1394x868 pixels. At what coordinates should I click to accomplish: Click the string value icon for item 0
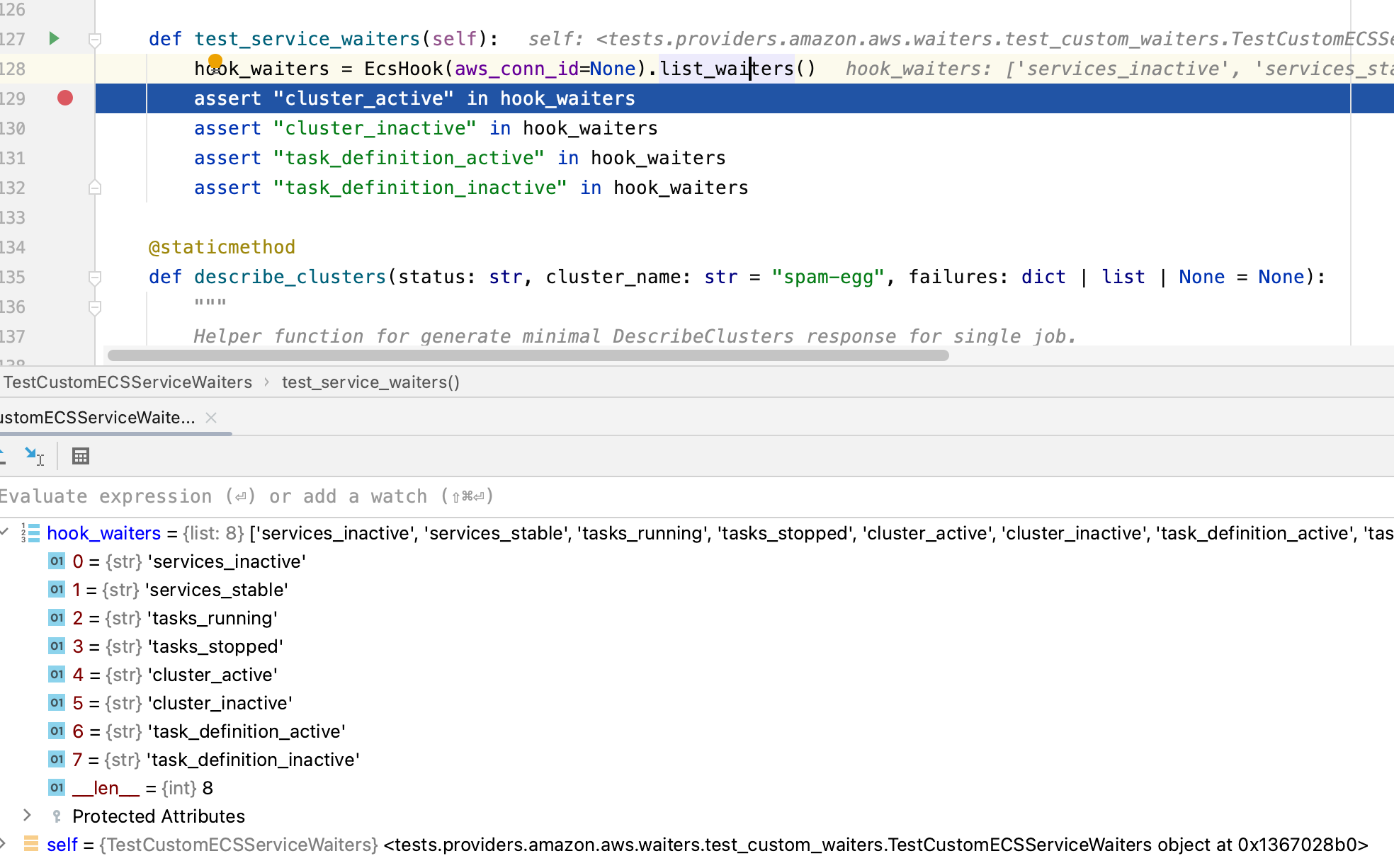tap(57, 561)
